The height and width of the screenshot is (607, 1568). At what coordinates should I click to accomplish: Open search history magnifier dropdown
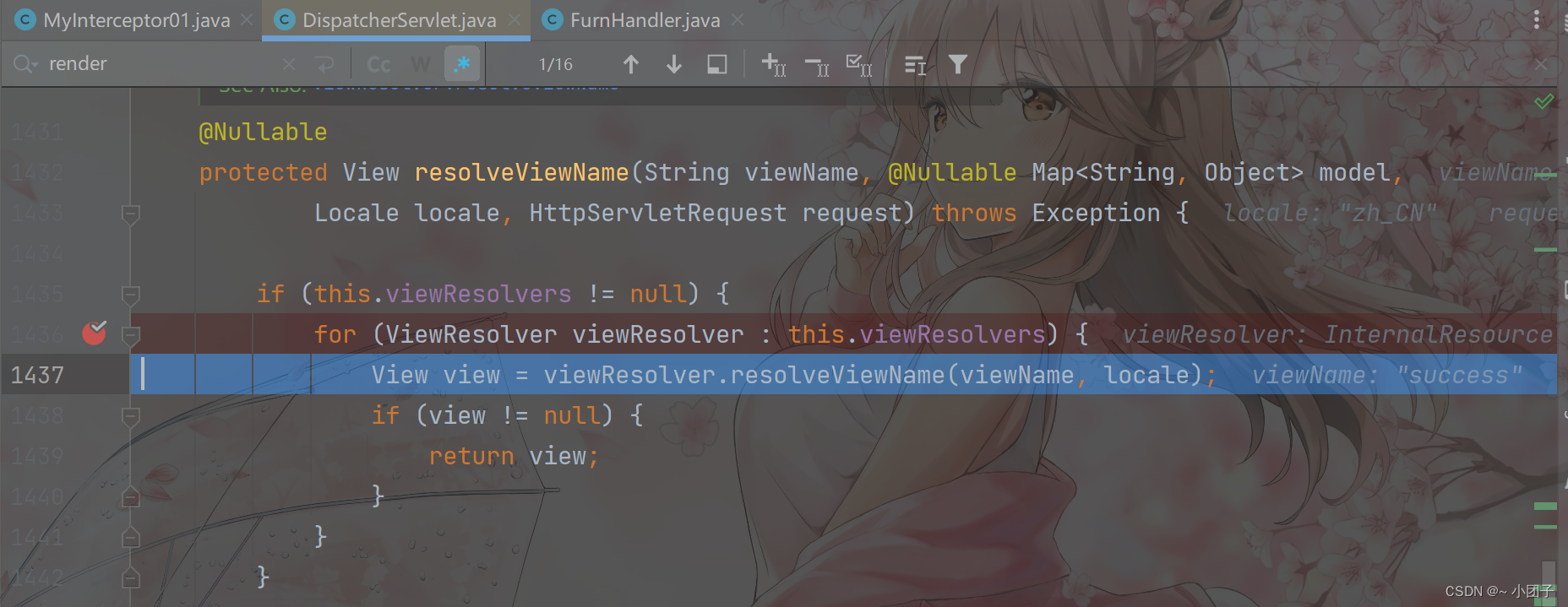(x=24, y=64)
